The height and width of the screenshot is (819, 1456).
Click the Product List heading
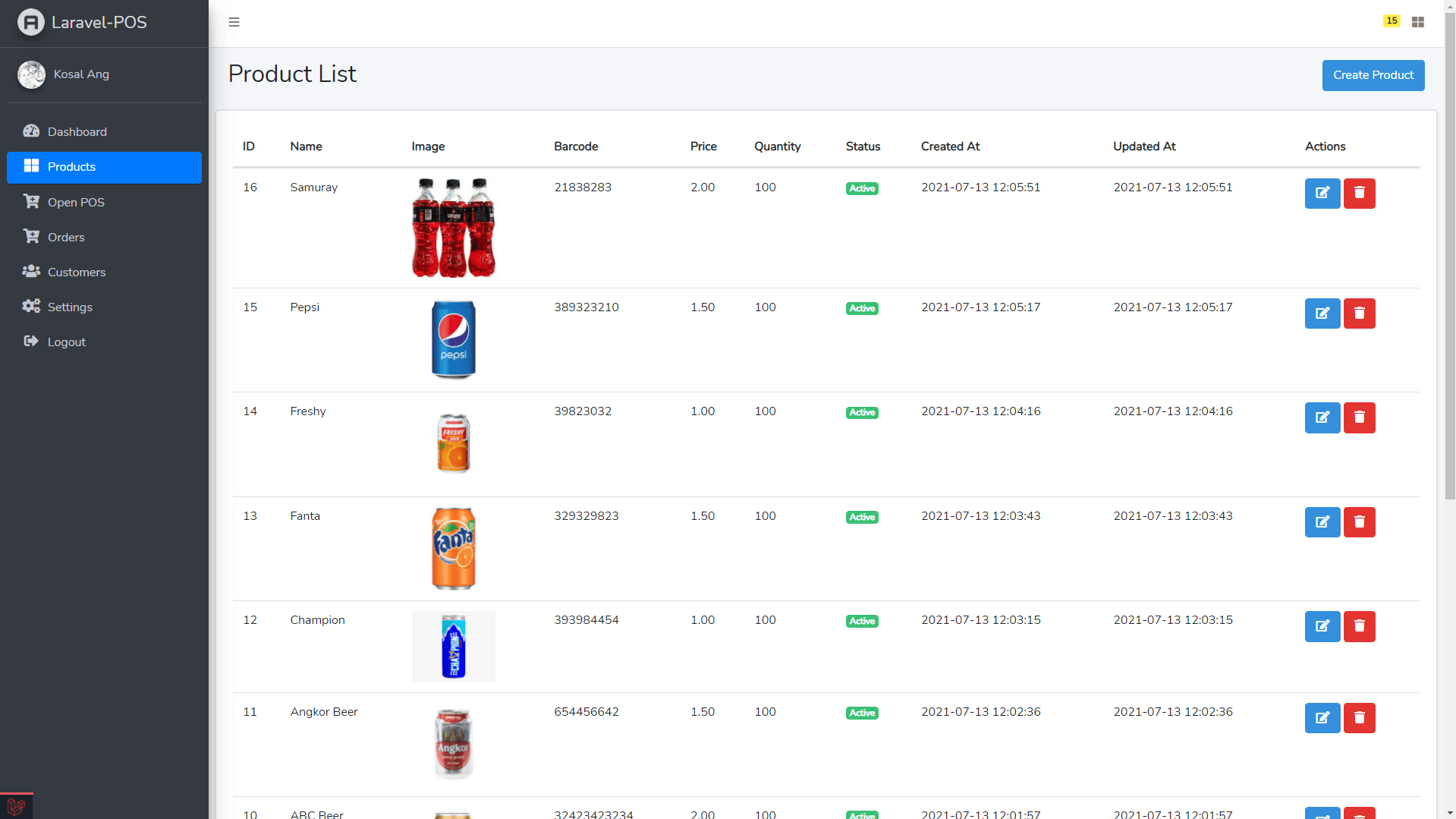(292, 74)
